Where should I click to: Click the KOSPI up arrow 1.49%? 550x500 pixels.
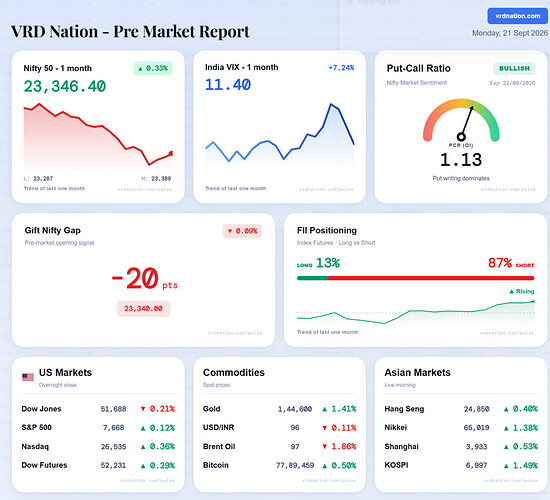(521, 465)
